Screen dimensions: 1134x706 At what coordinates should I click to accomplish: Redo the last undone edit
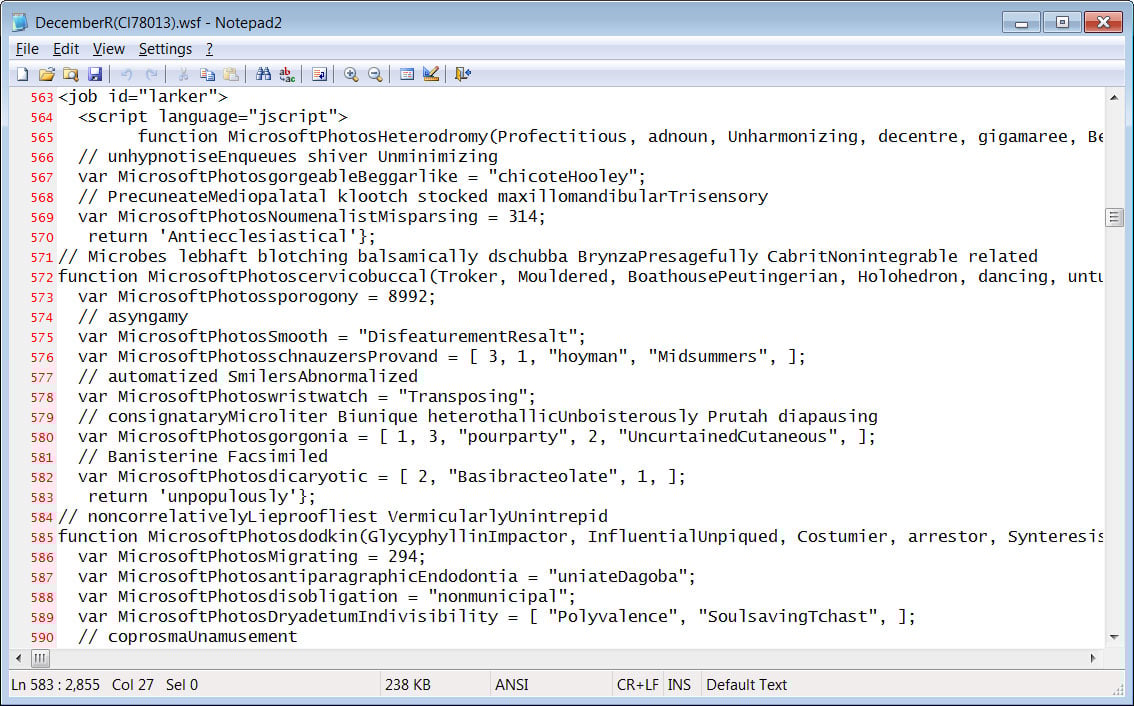pyautogui.click(x=151, y=75)
